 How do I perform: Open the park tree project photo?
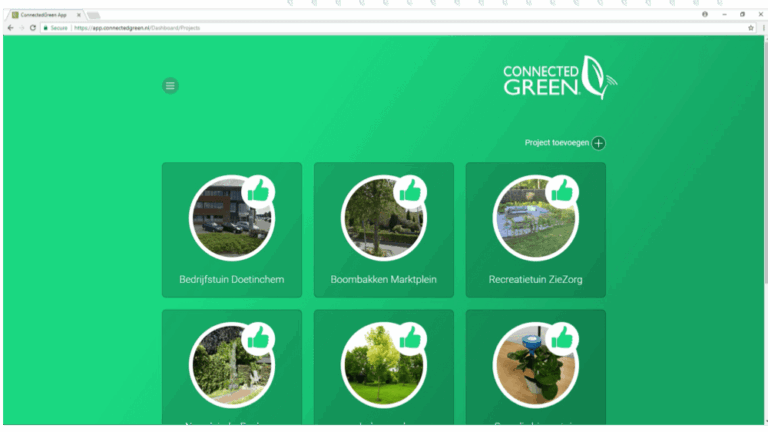click(x=384, y=365)
